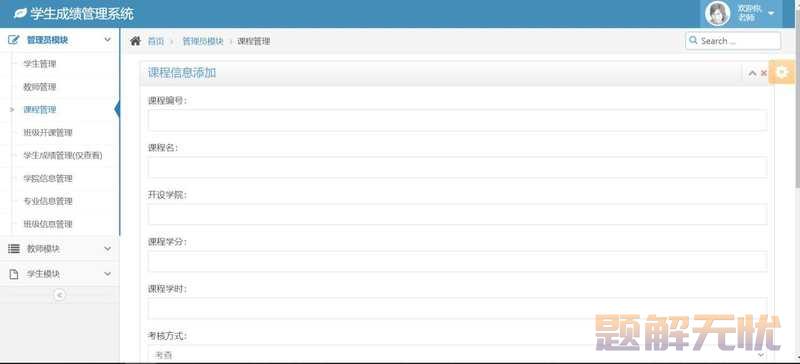The image size is (800, 364).
Task: Click the 学生模块 file icon
Action: 14,274
